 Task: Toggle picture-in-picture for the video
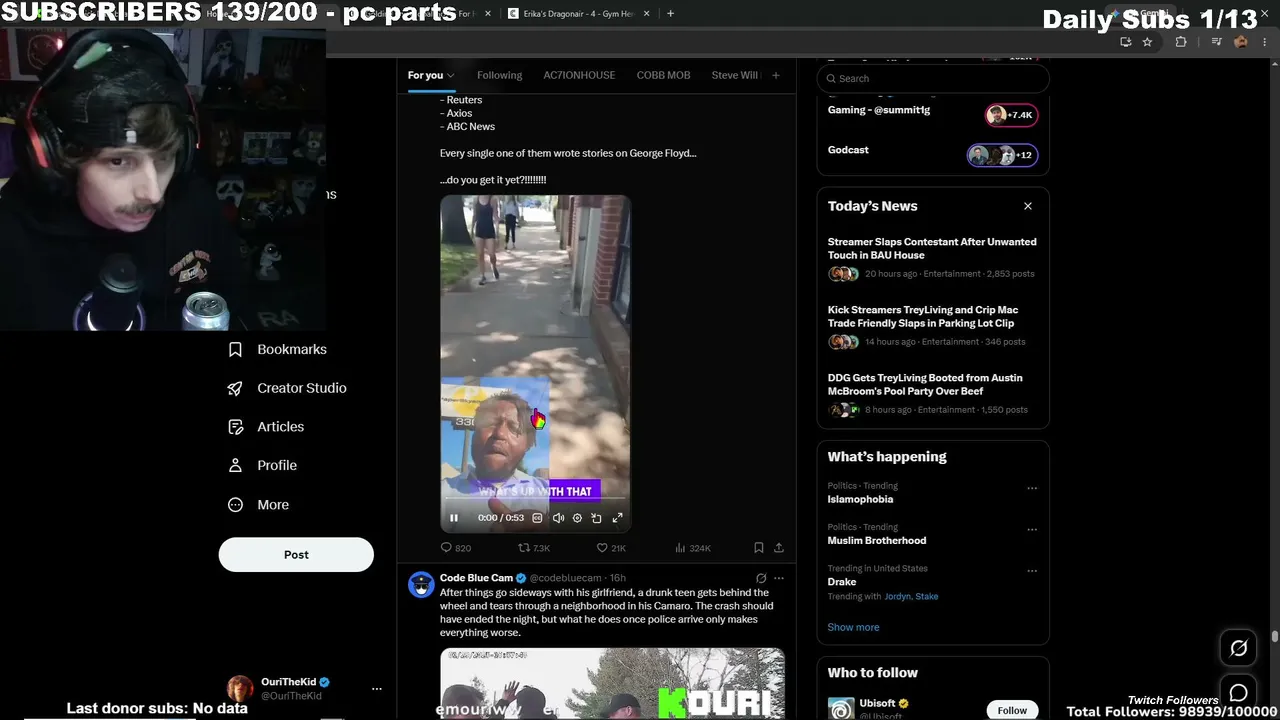[x=596, y=518]
